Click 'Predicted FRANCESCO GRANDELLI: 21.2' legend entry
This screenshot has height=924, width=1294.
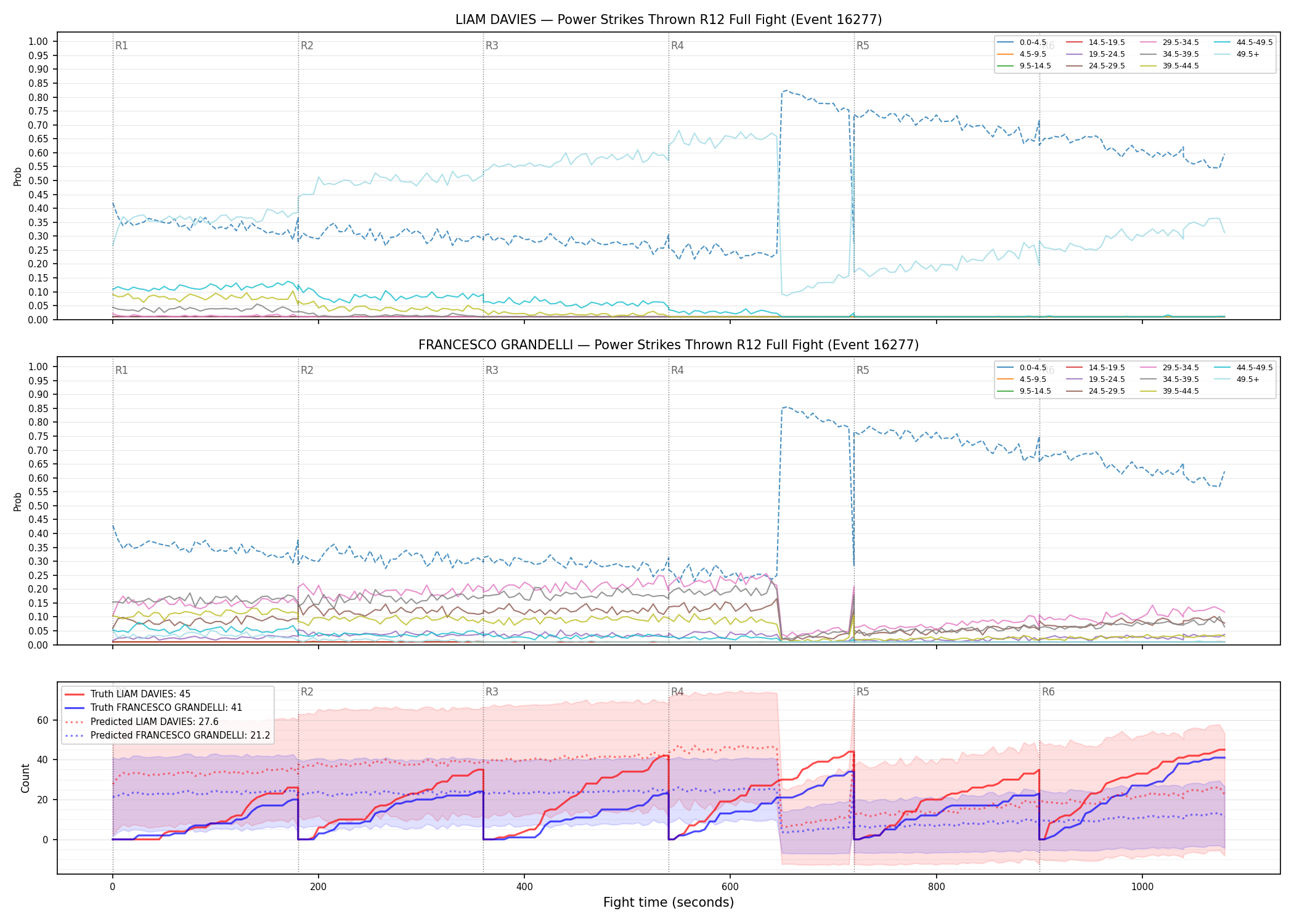[167, 736]
